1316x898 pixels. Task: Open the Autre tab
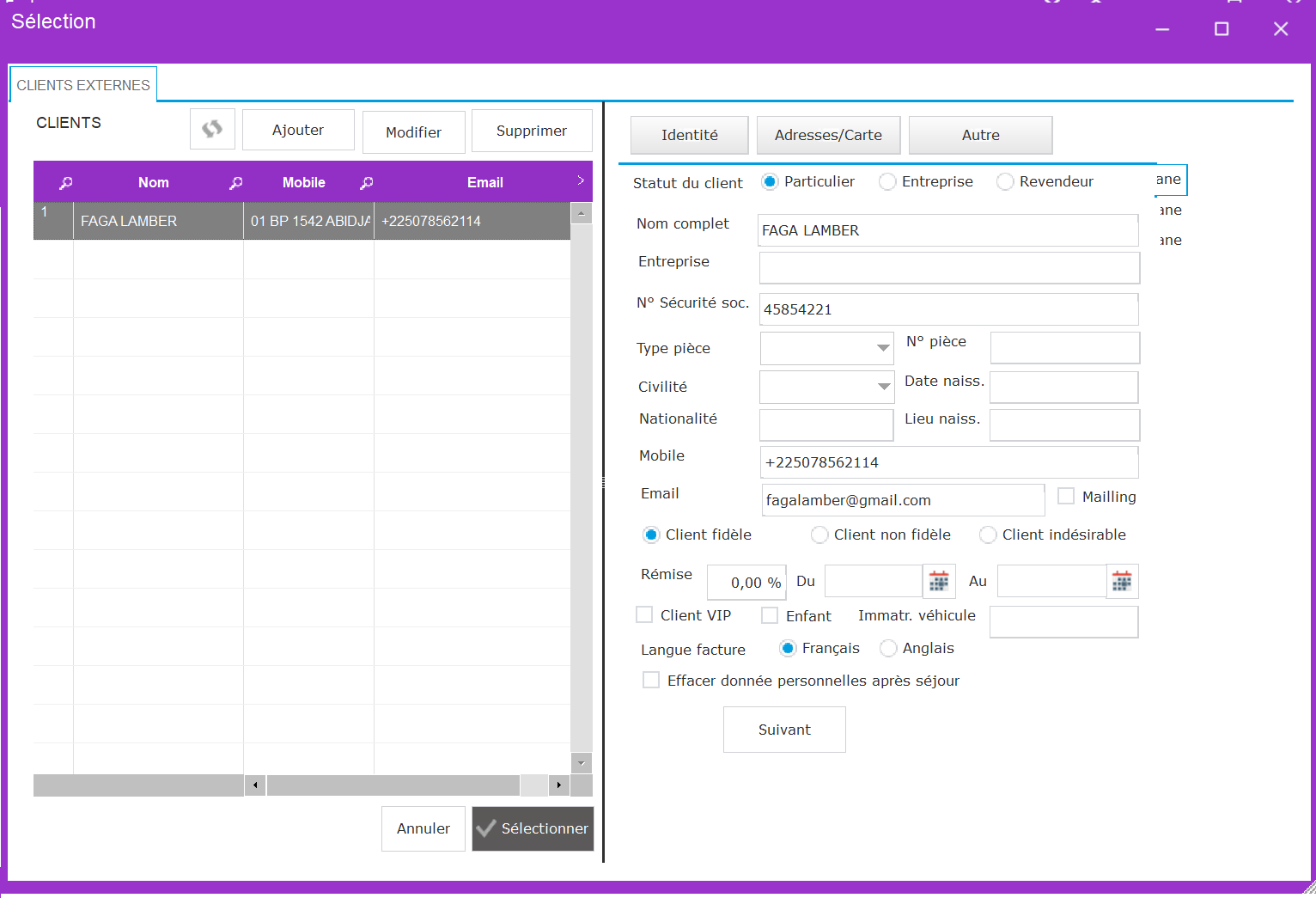pyautogui.click(x=980, y=135)
